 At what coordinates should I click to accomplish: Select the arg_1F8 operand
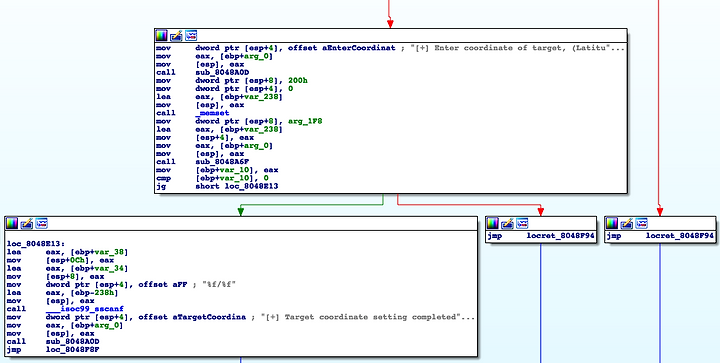click(304, 121)
